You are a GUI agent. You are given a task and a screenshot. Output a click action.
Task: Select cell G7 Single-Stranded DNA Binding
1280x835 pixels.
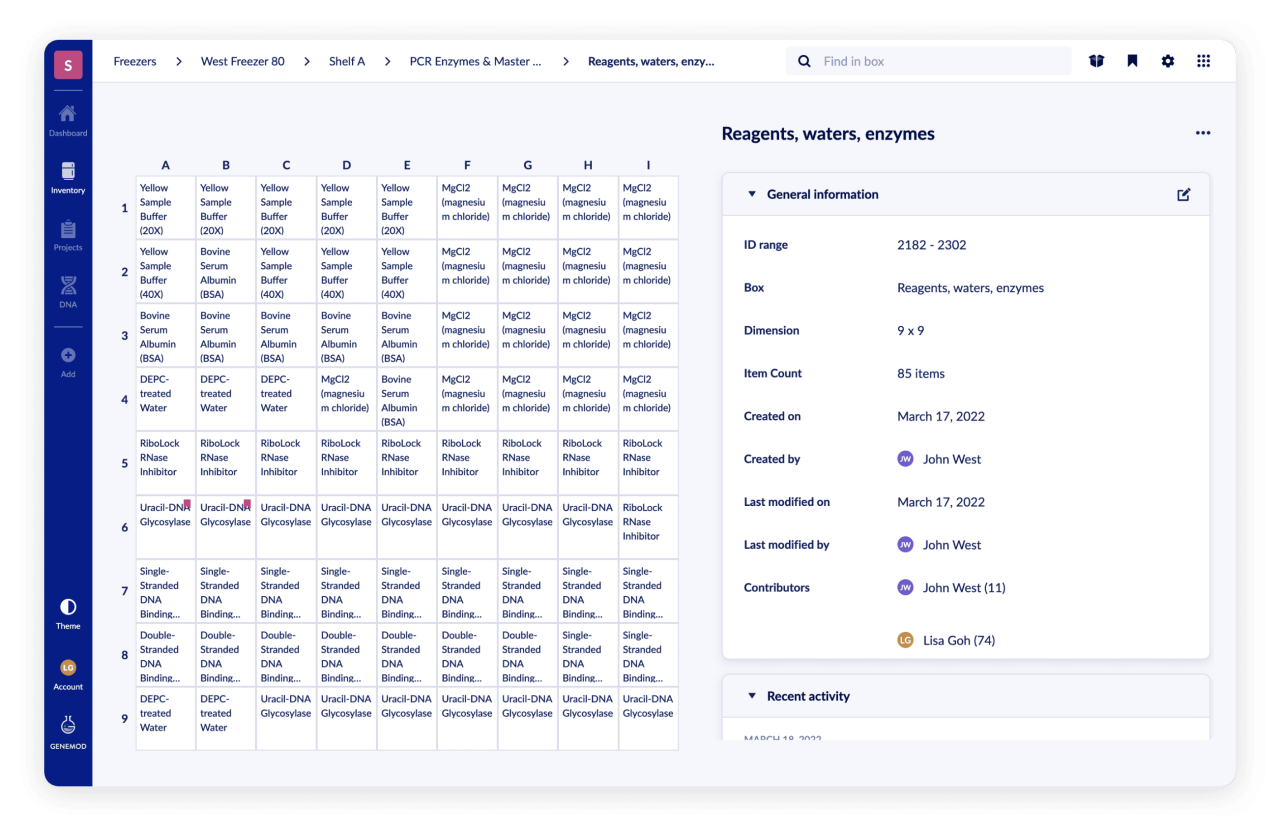coord(528,591)
